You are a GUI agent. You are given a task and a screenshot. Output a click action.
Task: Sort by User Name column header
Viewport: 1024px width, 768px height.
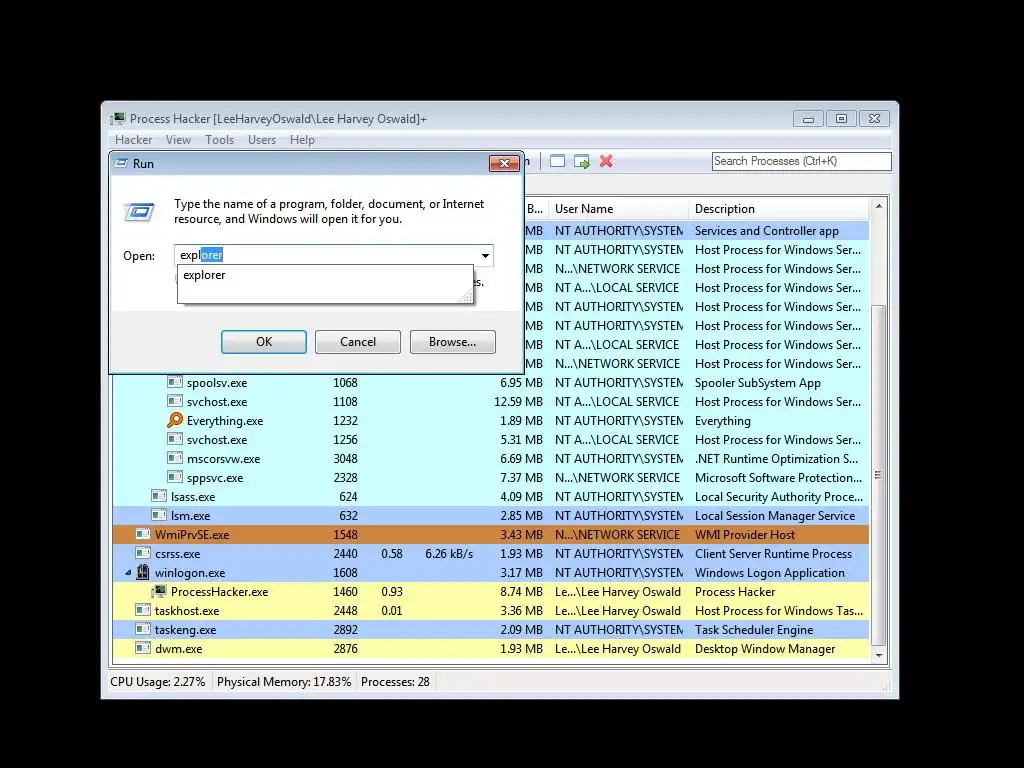click(x=618, y=209)
